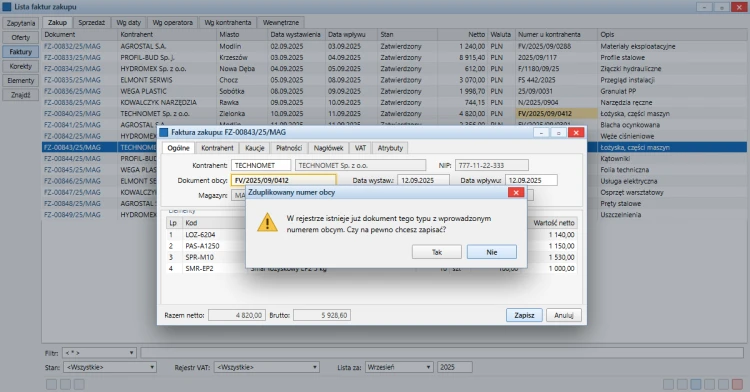This screenshot has height=392, width=750.
Task: Select item row LOZ-6204
Action: 371,235
